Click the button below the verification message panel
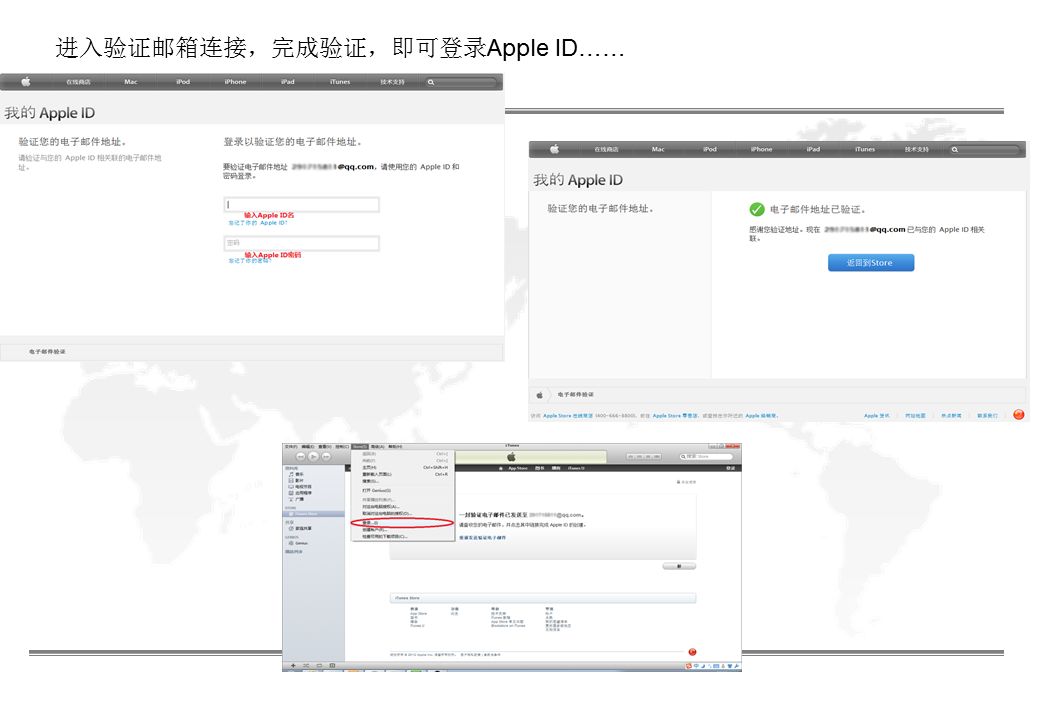This screenshot has width=1040, height=720. [x=679, y=566]
